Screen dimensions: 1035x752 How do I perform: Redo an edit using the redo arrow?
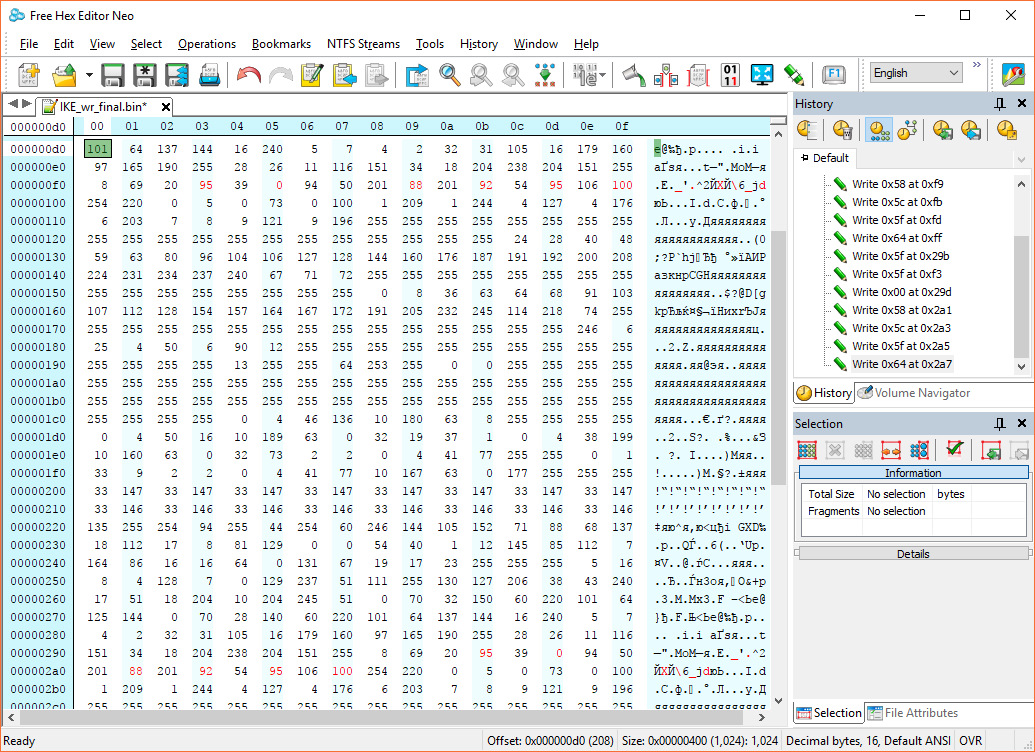click(280, 74)
